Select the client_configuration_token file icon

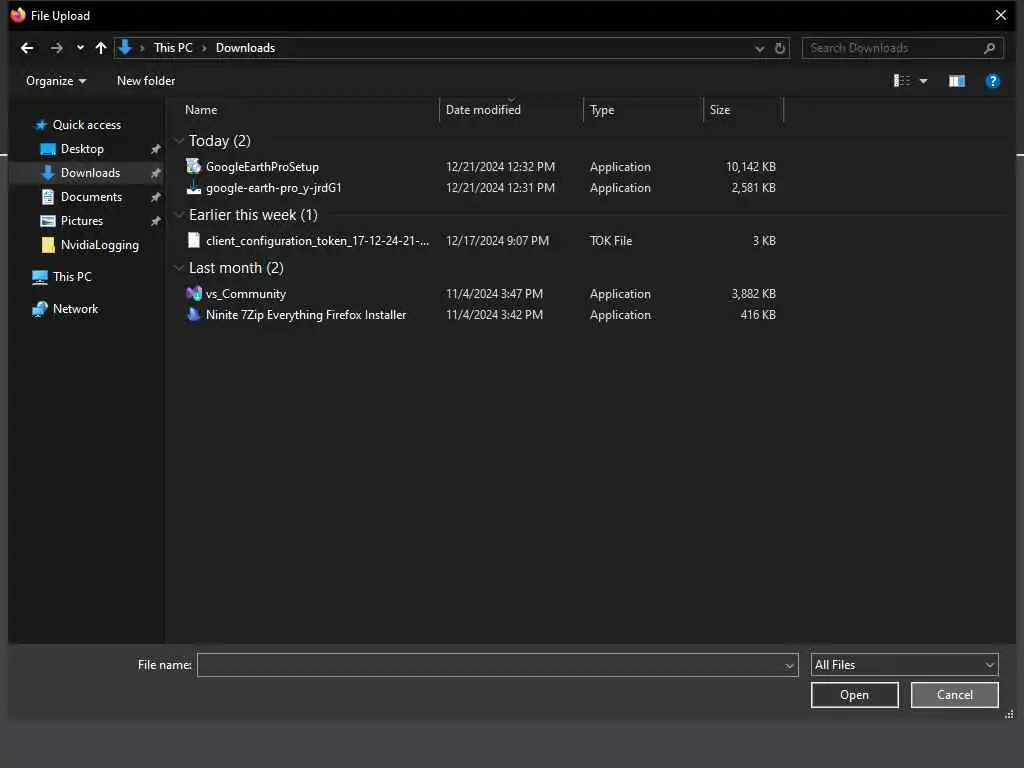pos(193,240)
